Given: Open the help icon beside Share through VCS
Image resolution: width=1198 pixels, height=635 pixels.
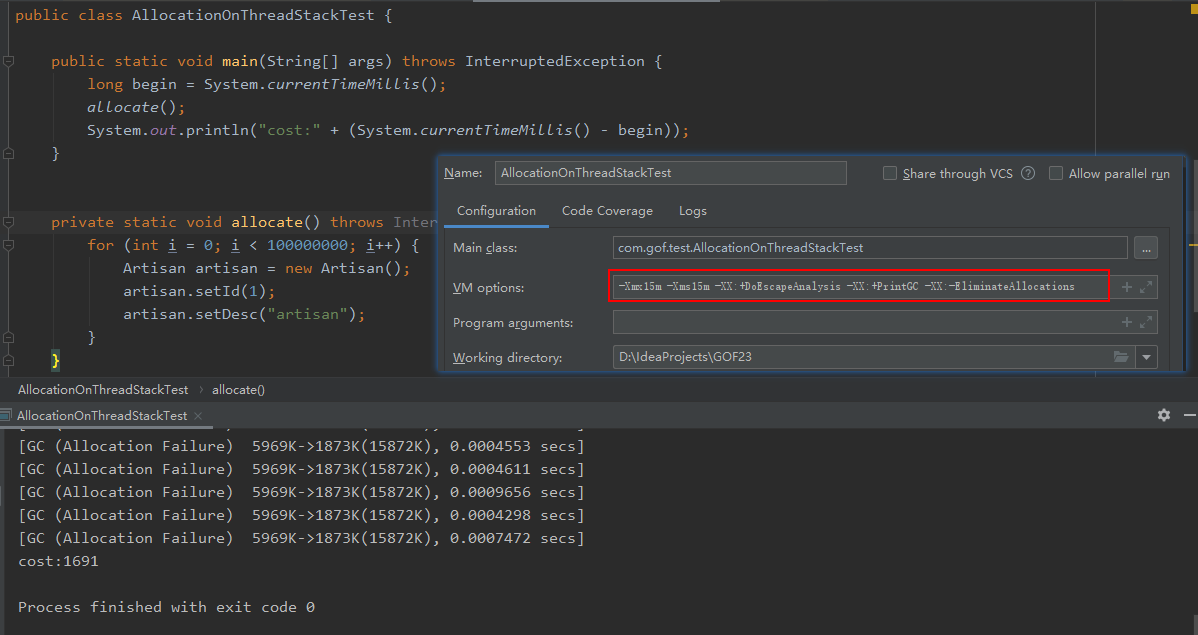Looking at the screenshot, I should (x=1028, y=173).
